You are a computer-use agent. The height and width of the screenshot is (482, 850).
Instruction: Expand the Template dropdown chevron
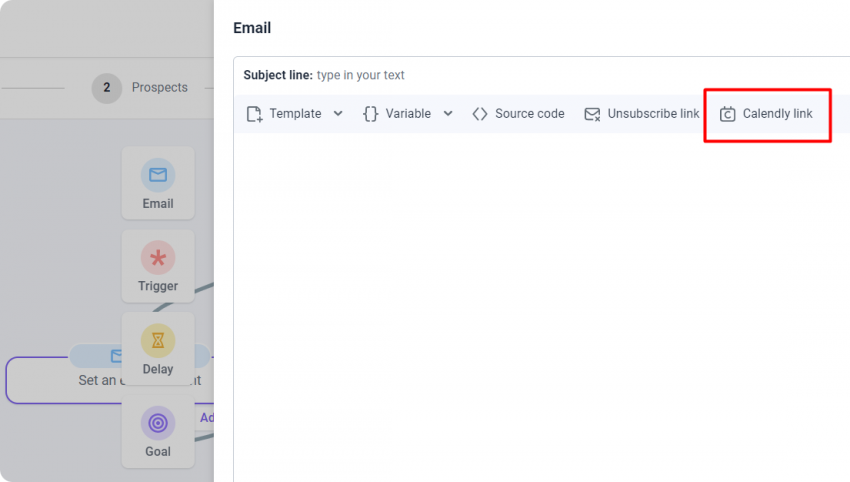[338, 113]
